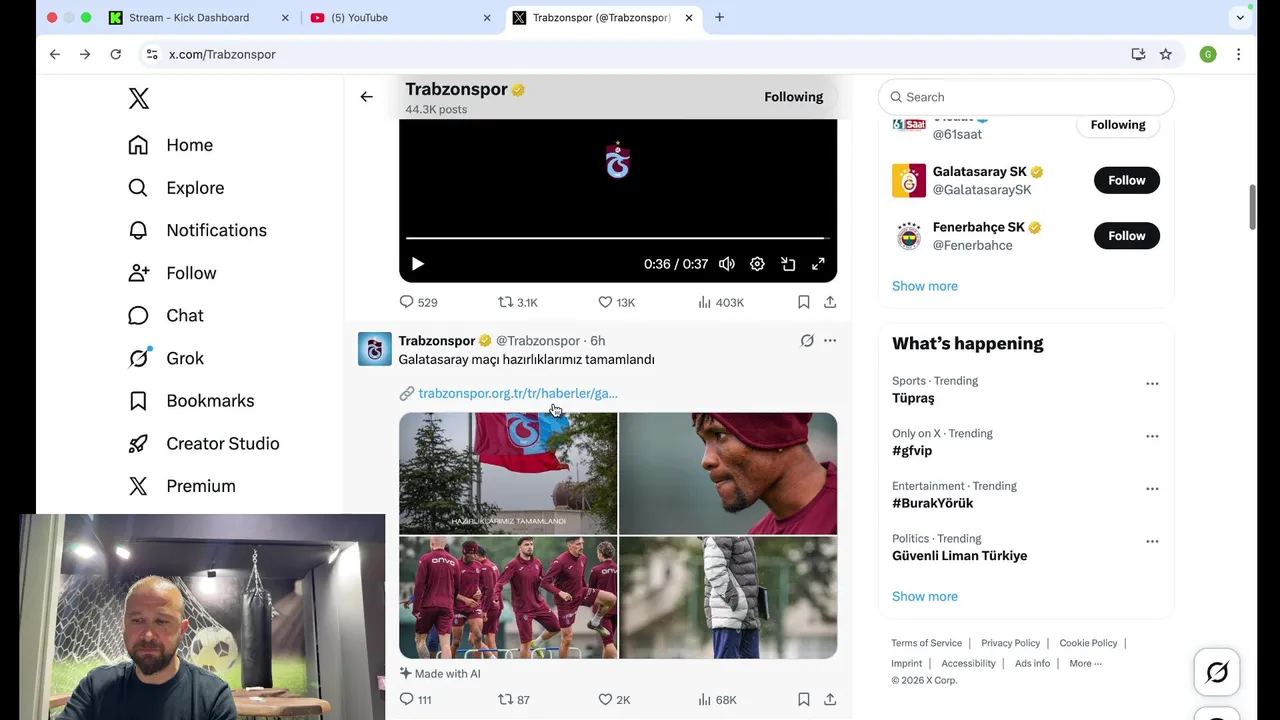Mute the video volume

point(727,264)
